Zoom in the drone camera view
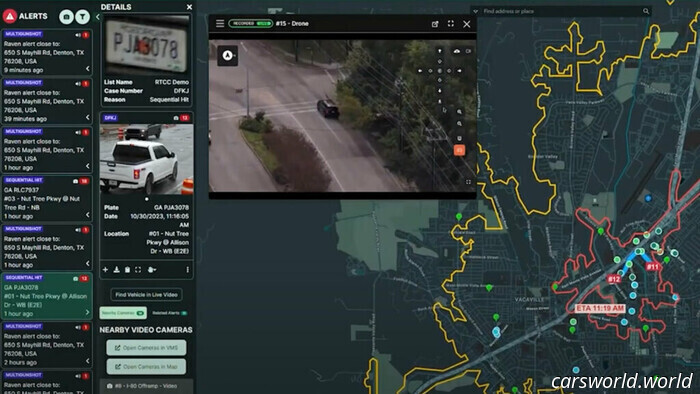Viewport: 700px width, 394px height. [x=459, y=112]
